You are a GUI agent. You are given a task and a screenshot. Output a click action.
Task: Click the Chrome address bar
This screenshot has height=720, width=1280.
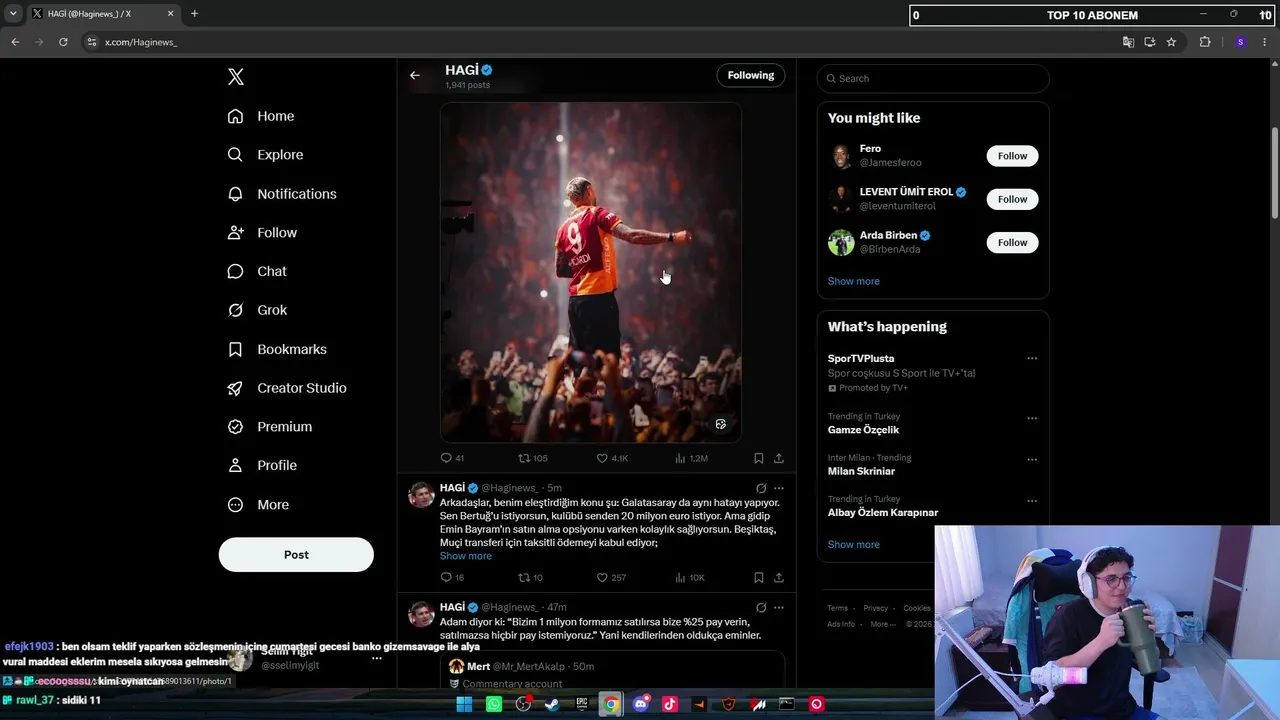(x=598, y=42)
